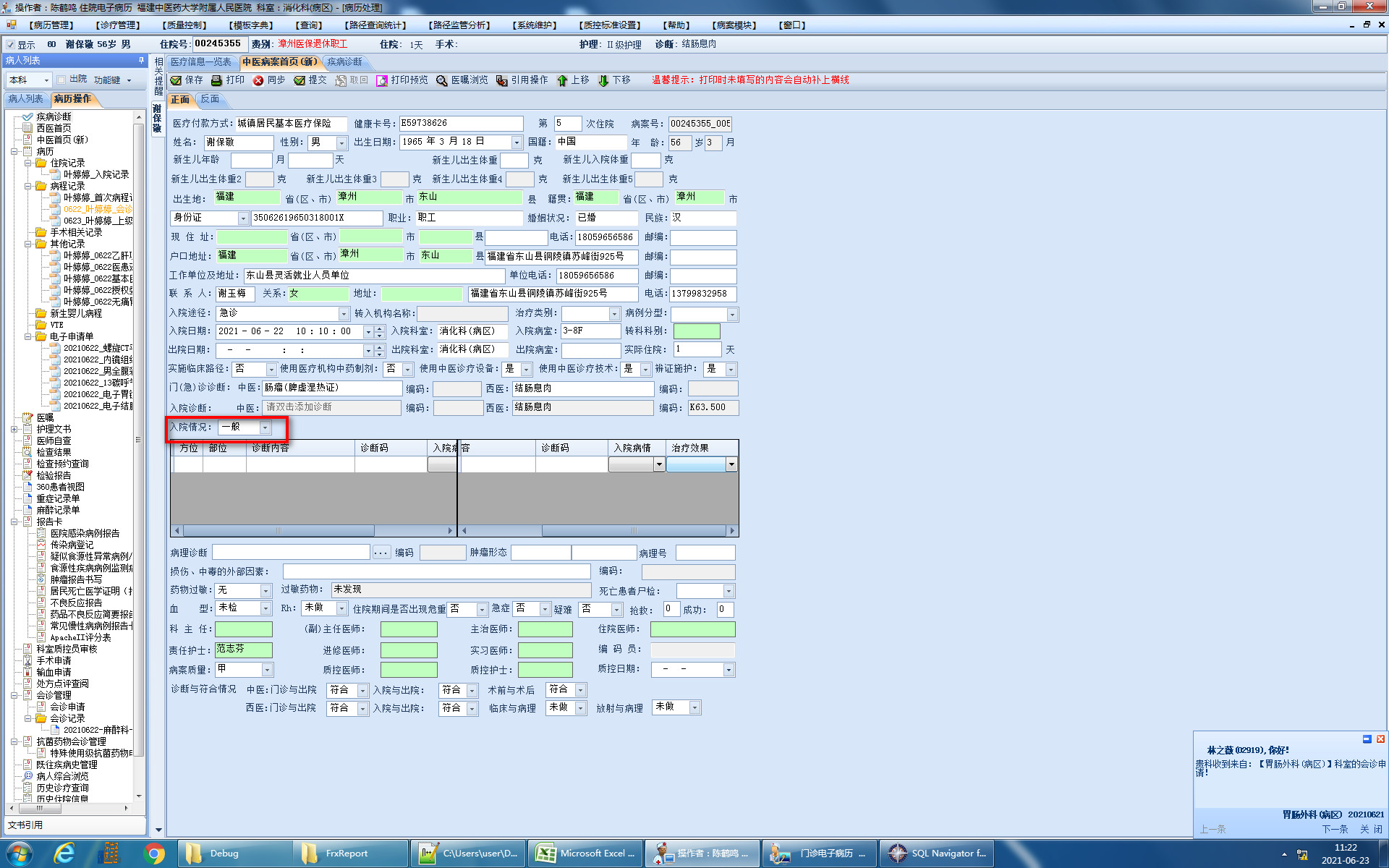Image resolution: width=1389 pixels, height=868 pixels.
Task: Click the red 同步 sync icon
Action: click(258, 80)
